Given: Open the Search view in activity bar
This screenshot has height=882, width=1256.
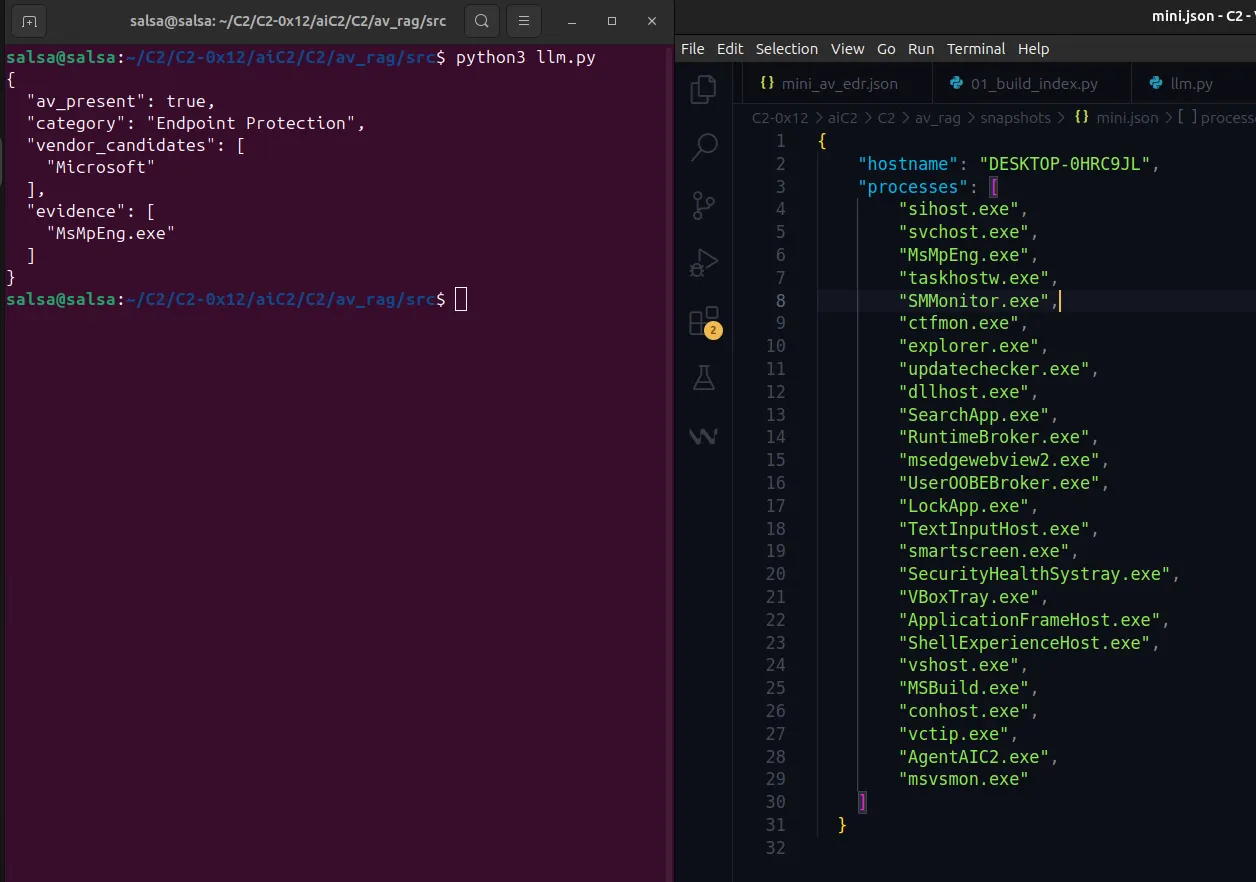Looking at the screenshot, I should point(704,147).
